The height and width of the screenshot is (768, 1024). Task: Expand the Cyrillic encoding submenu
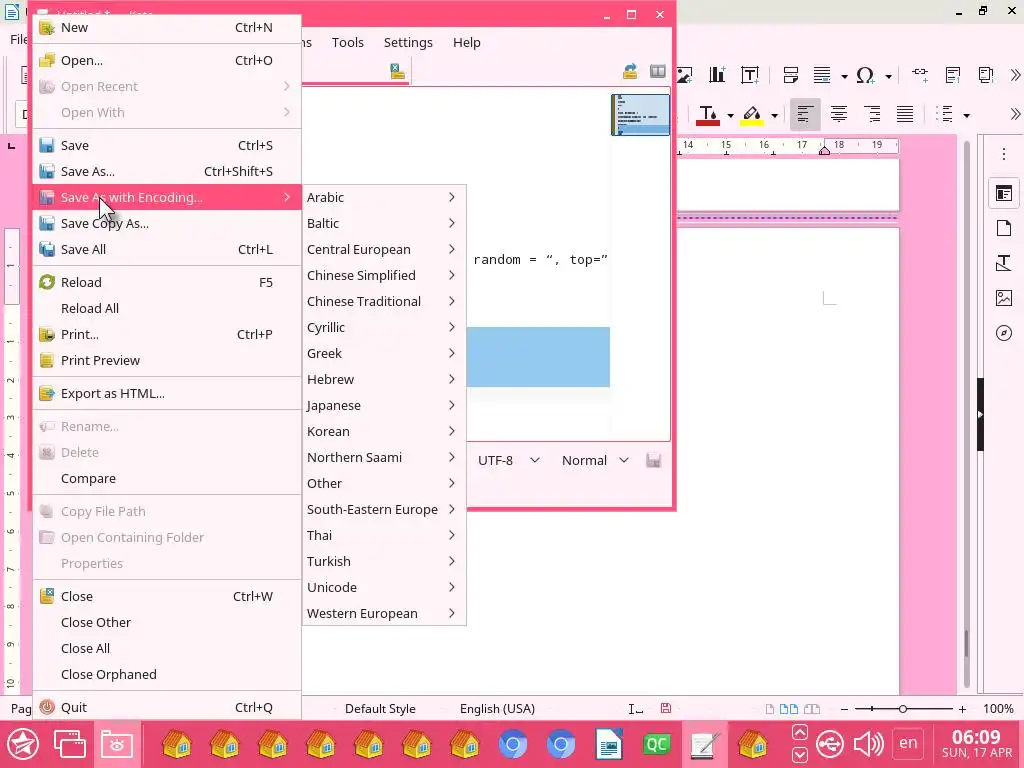(383, 327)
